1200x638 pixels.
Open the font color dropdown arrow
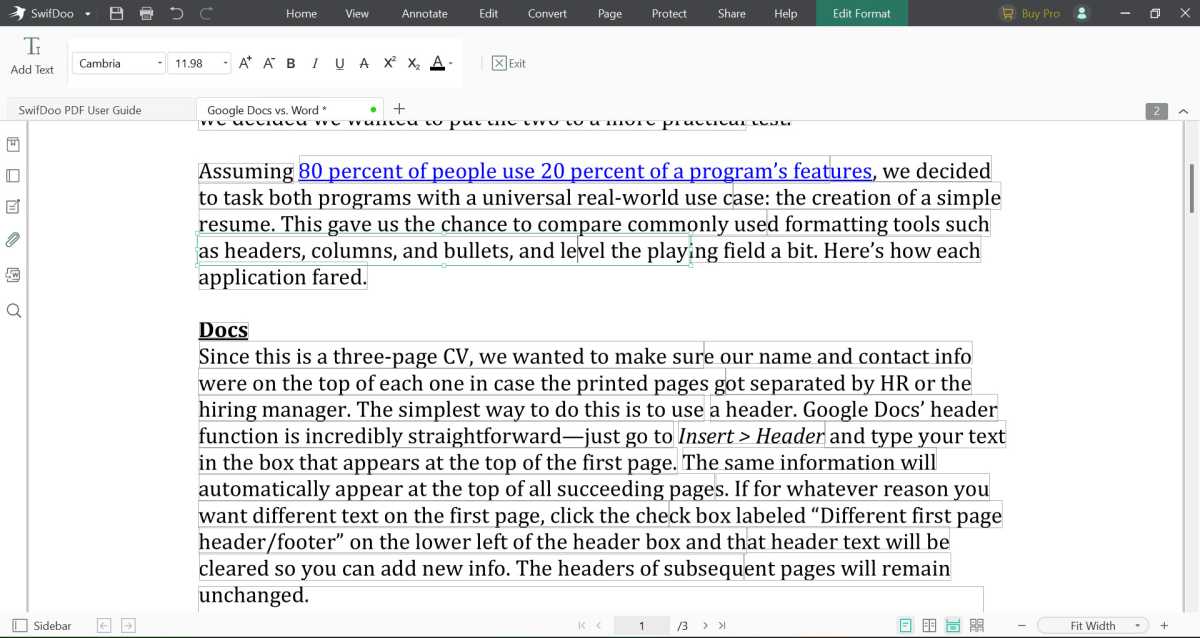click(x=452, y=63)
